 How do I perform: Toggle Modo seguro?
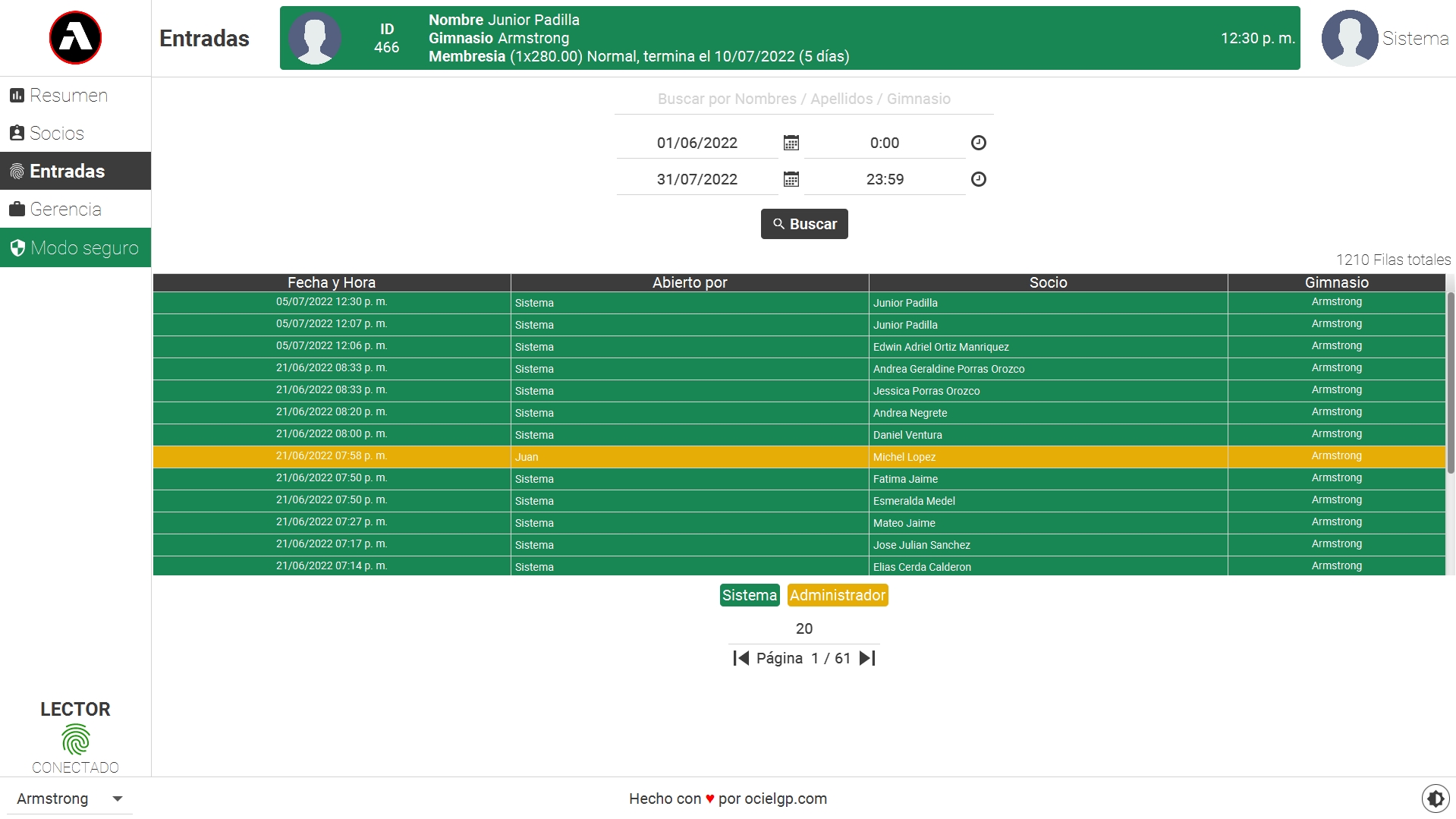[75, 247]
